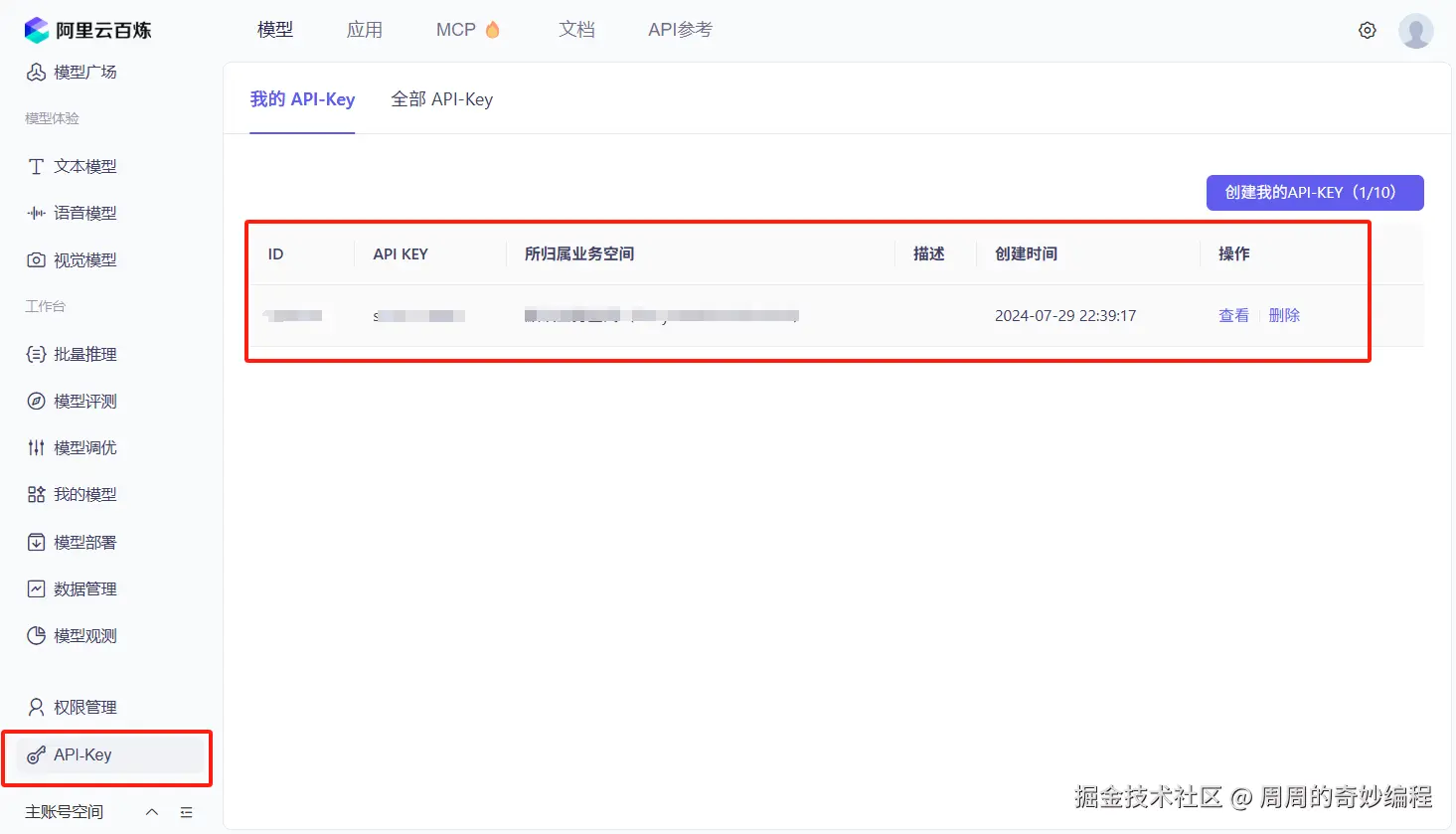Click the 工作台 section label

(x=45, y=306)
